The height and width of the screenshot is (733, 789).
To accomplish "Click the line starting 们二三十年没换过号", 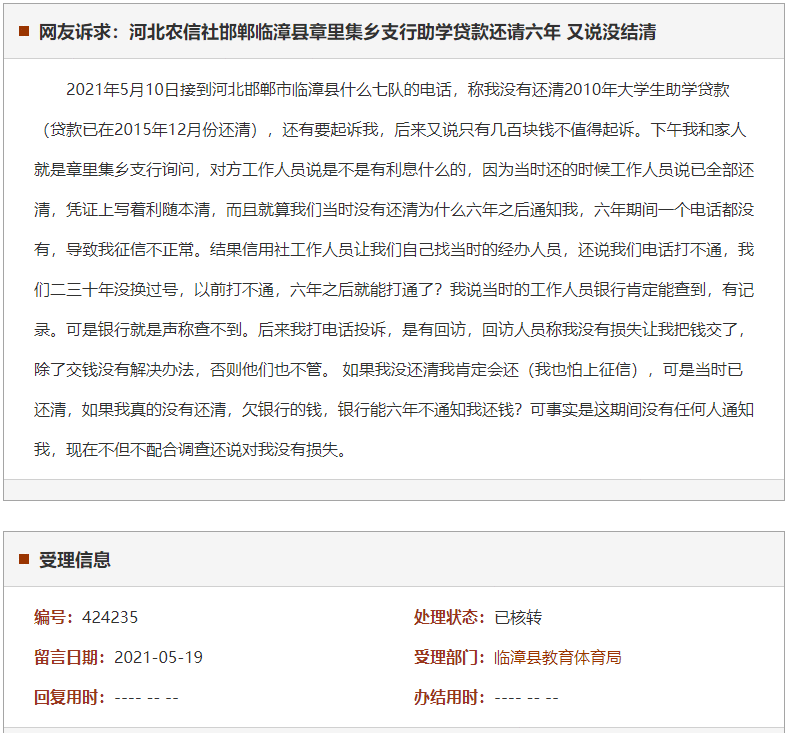I will click(x=394, y=290).
